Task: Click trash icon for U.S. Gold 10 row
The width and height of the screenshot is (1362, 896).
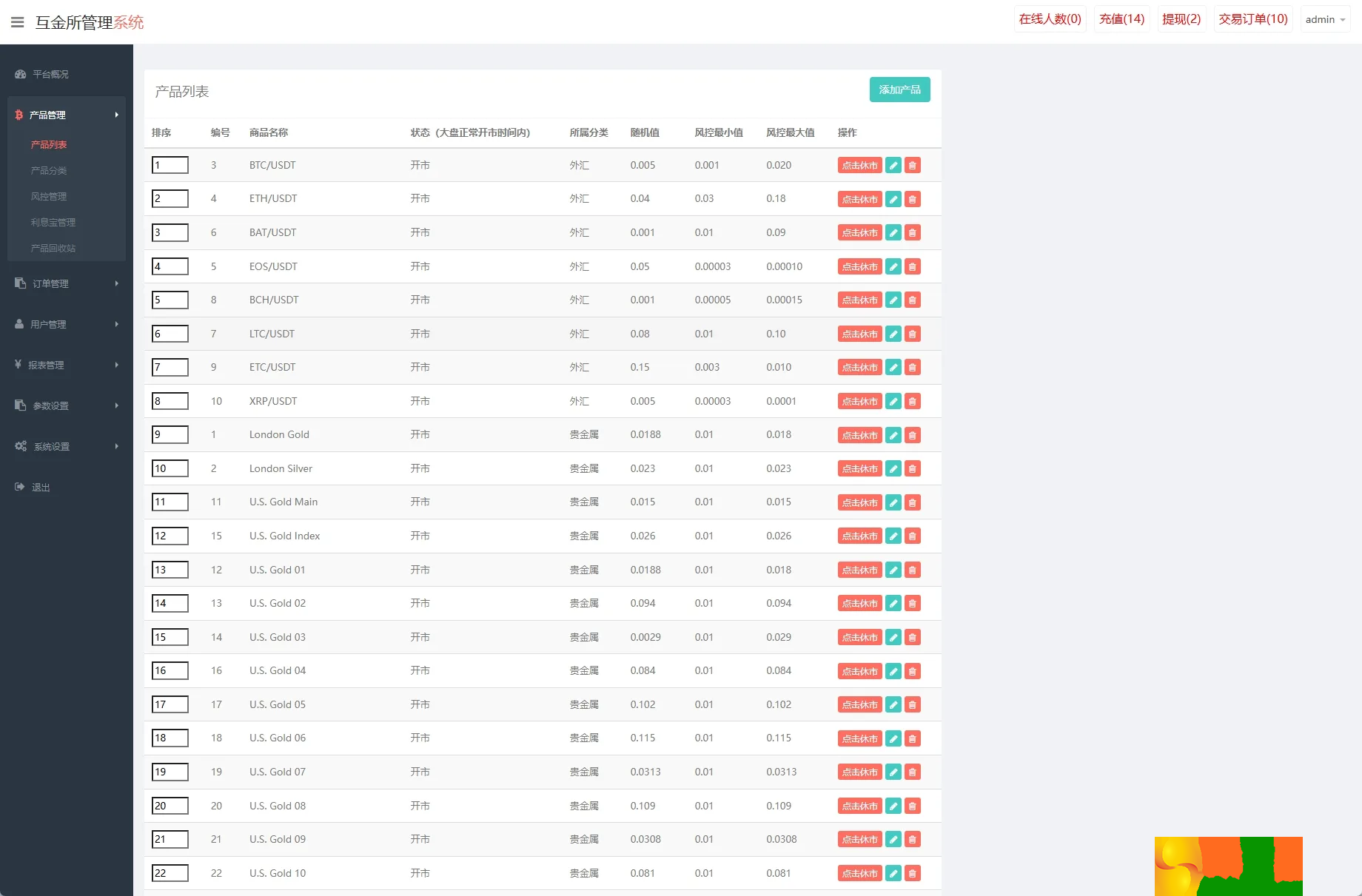Action: click(913, 874)
